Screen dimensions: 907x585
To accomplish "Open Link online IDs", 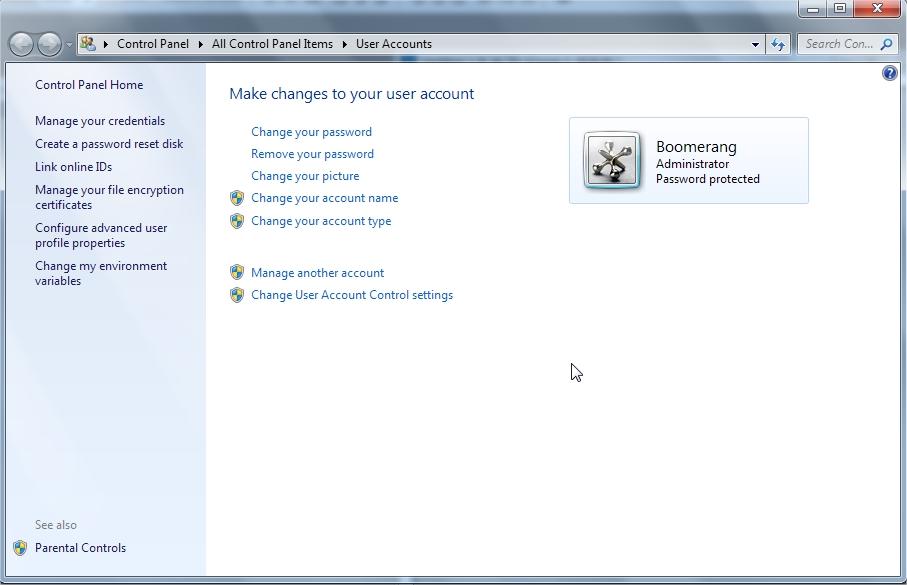I will (x=73, y=167).
